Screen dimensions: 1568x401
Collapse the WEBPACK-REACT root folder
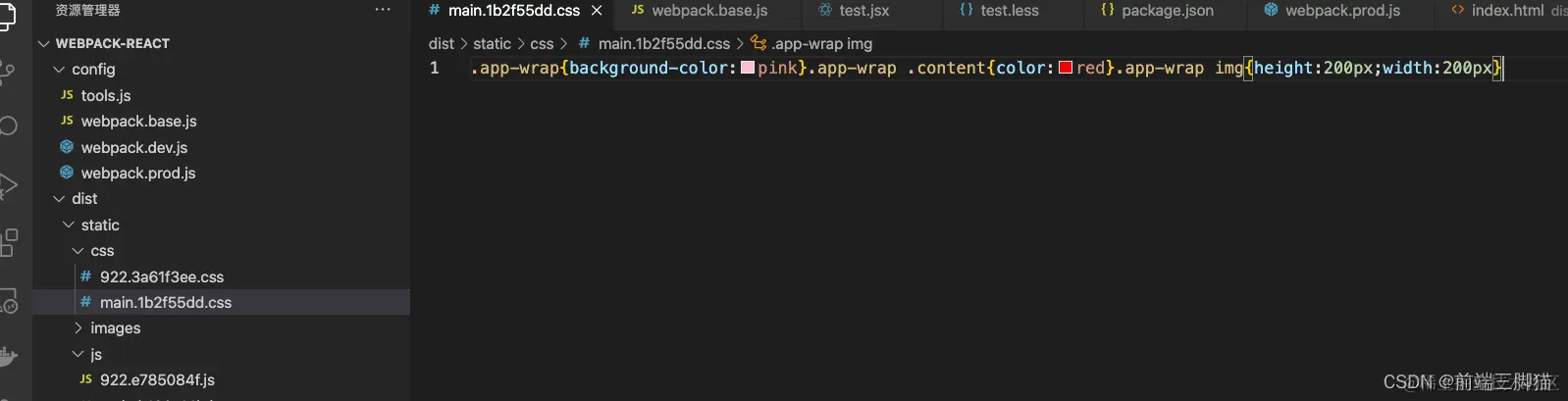point(43,43)
